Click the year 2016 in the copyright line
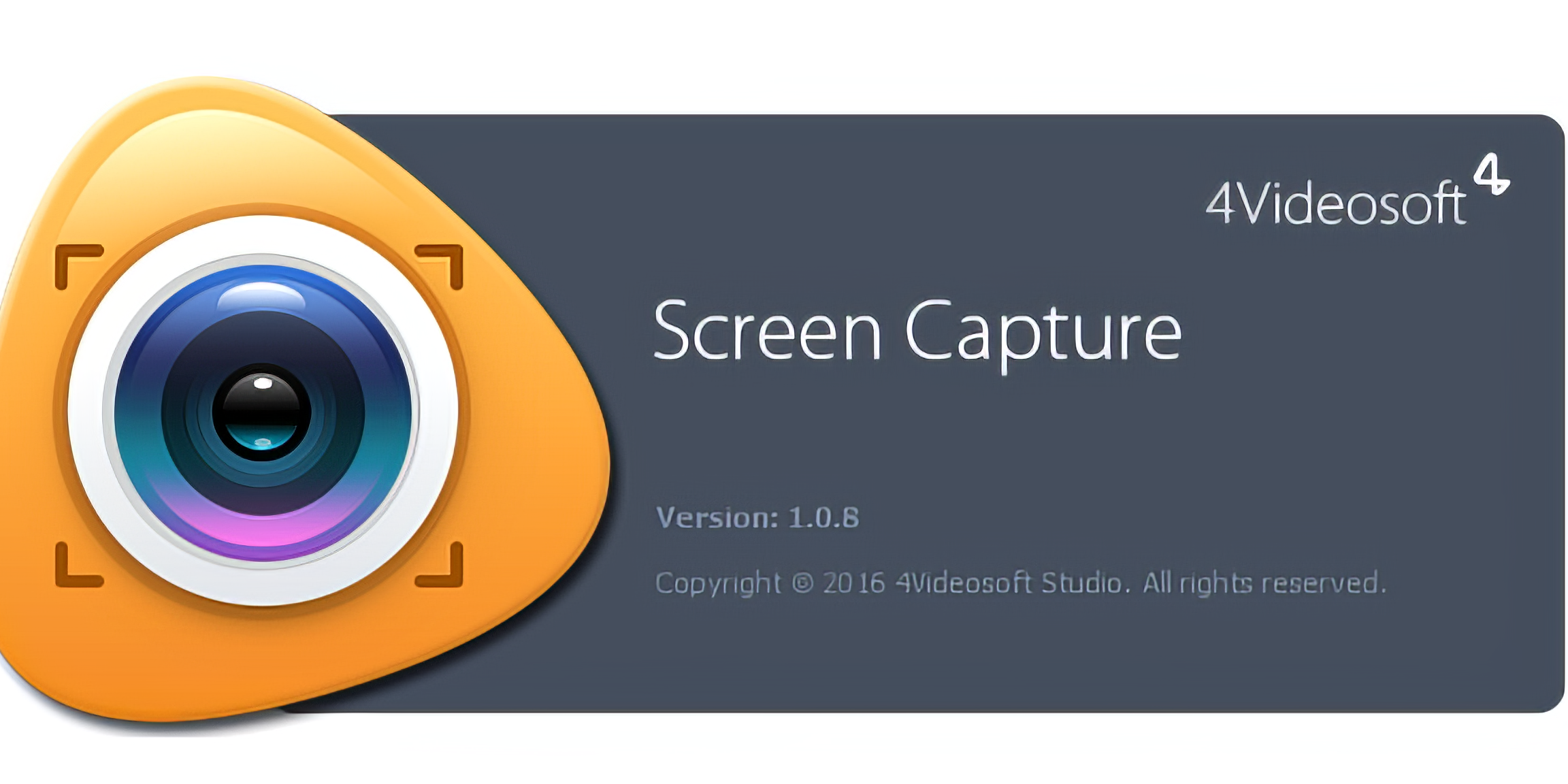 click(x=853, y=583)
